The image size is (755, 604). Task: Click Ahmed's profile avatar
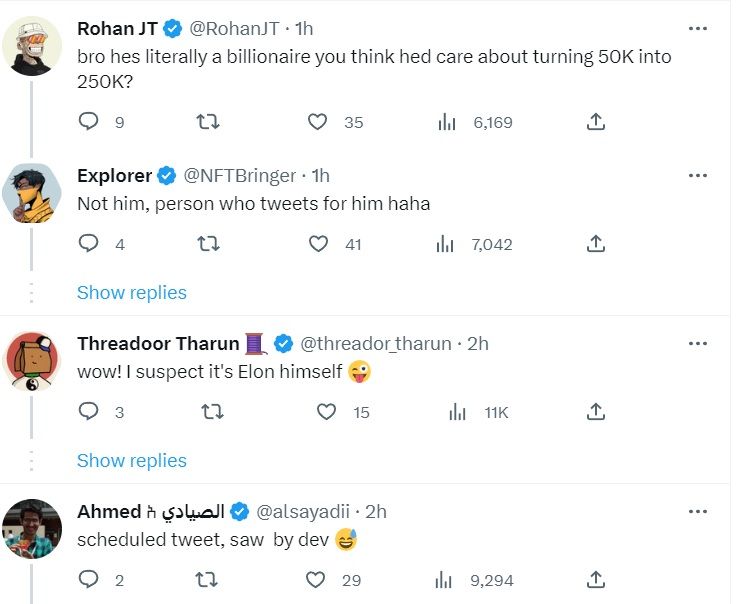pos(33,528)
